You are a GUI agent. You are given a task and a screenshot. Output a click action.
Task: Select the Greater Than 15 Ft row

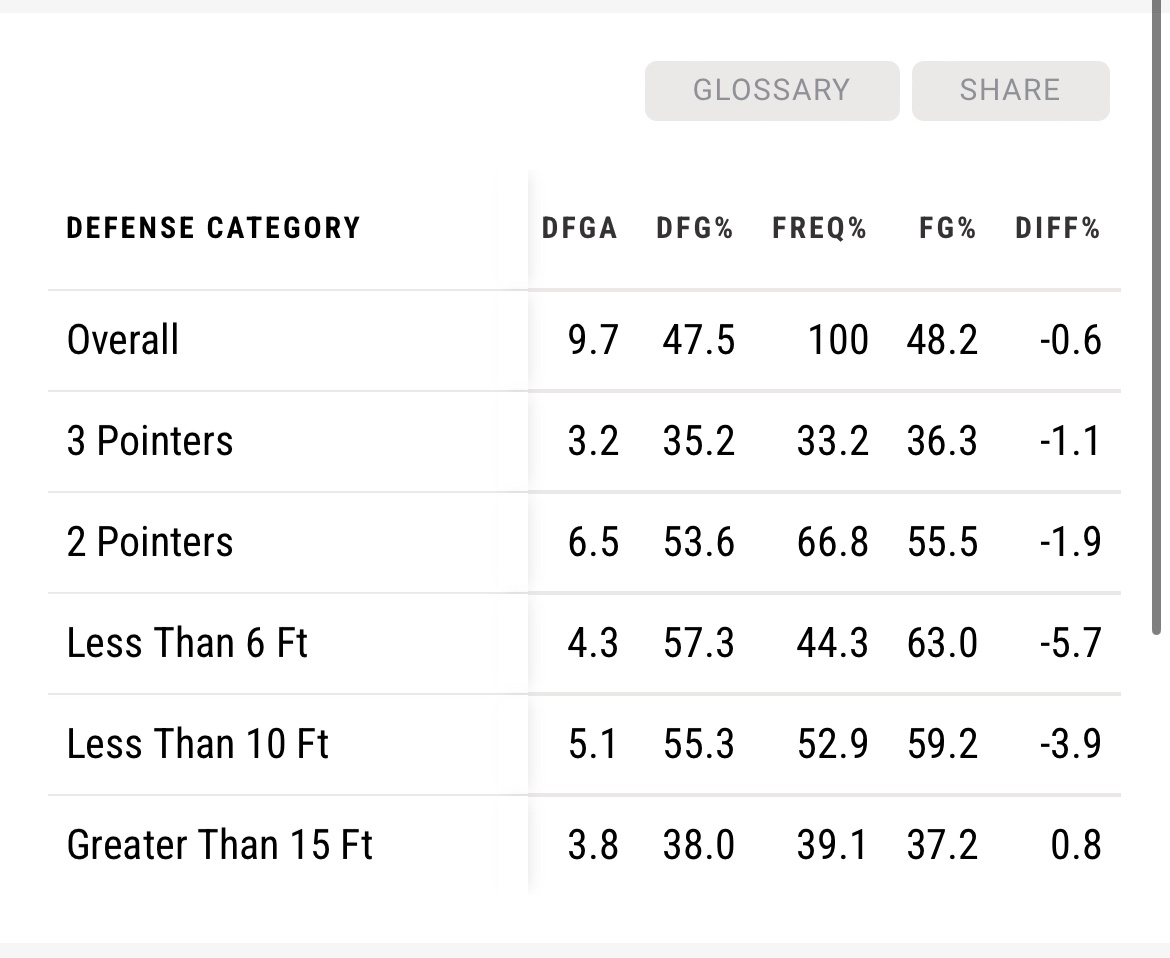click(220, 845)
